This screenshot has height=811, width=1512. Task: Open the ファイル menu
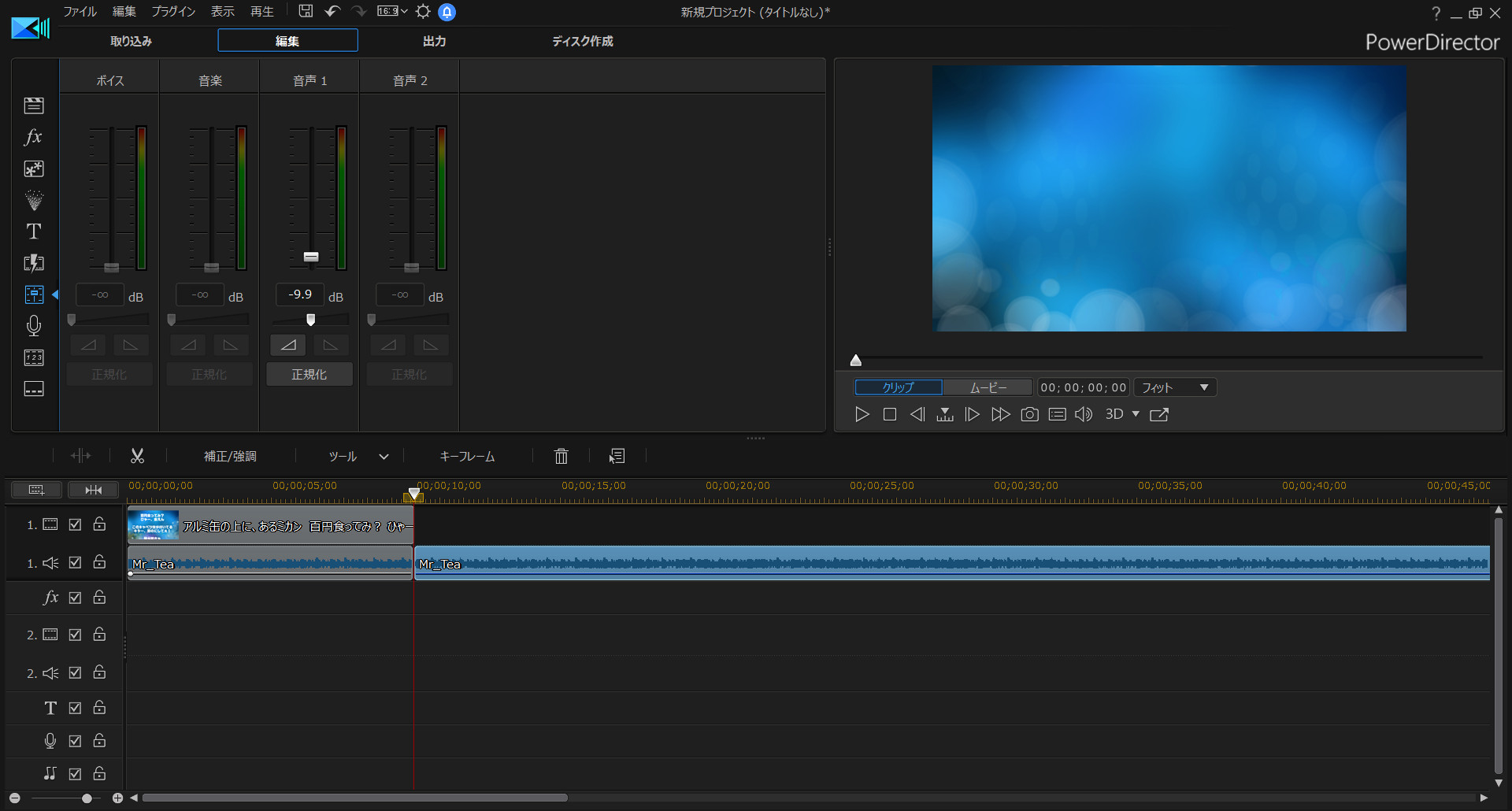pos(80,12)
